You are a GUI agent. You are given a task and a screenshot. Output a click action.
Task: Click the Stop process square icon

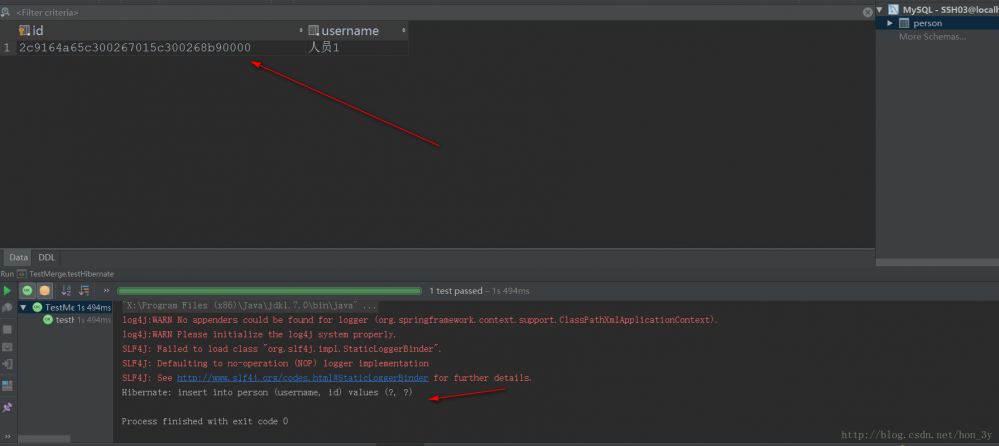(7, 328)
